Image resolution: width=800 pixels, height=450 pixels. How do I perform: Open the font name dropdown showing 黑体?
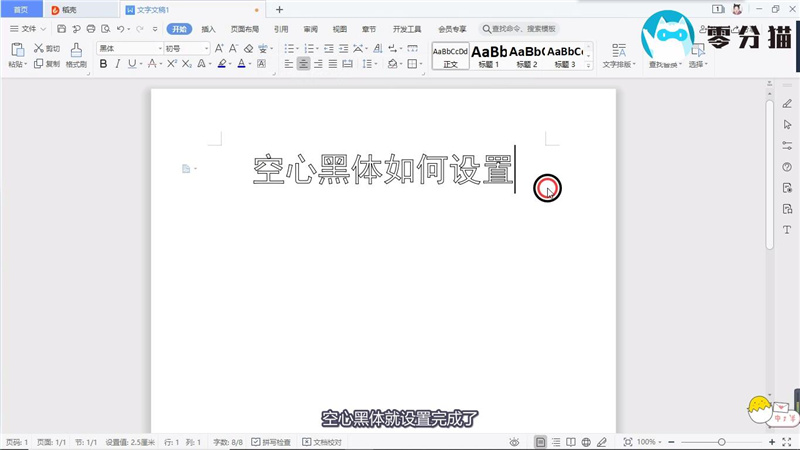tap(129, 48)
